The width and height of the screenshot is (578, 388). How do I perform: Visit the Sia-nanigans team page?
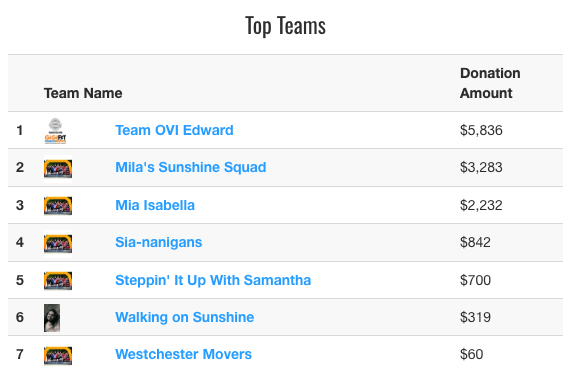(159, 242)
